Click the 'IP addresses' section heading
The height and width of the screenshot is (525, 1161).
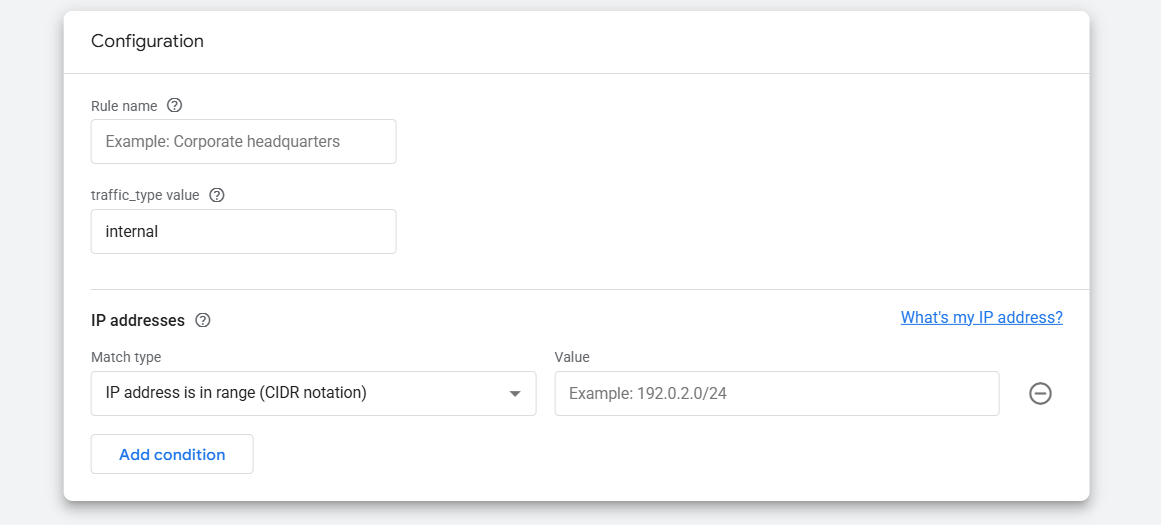(138, 321)
